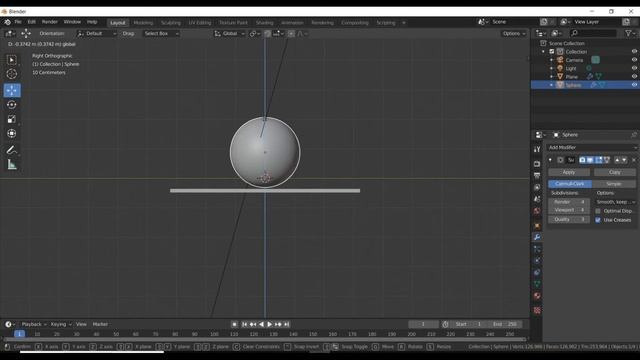Hide the Light using its eye icon
This screenshot has width=640, height=360.
coord(634,68)
